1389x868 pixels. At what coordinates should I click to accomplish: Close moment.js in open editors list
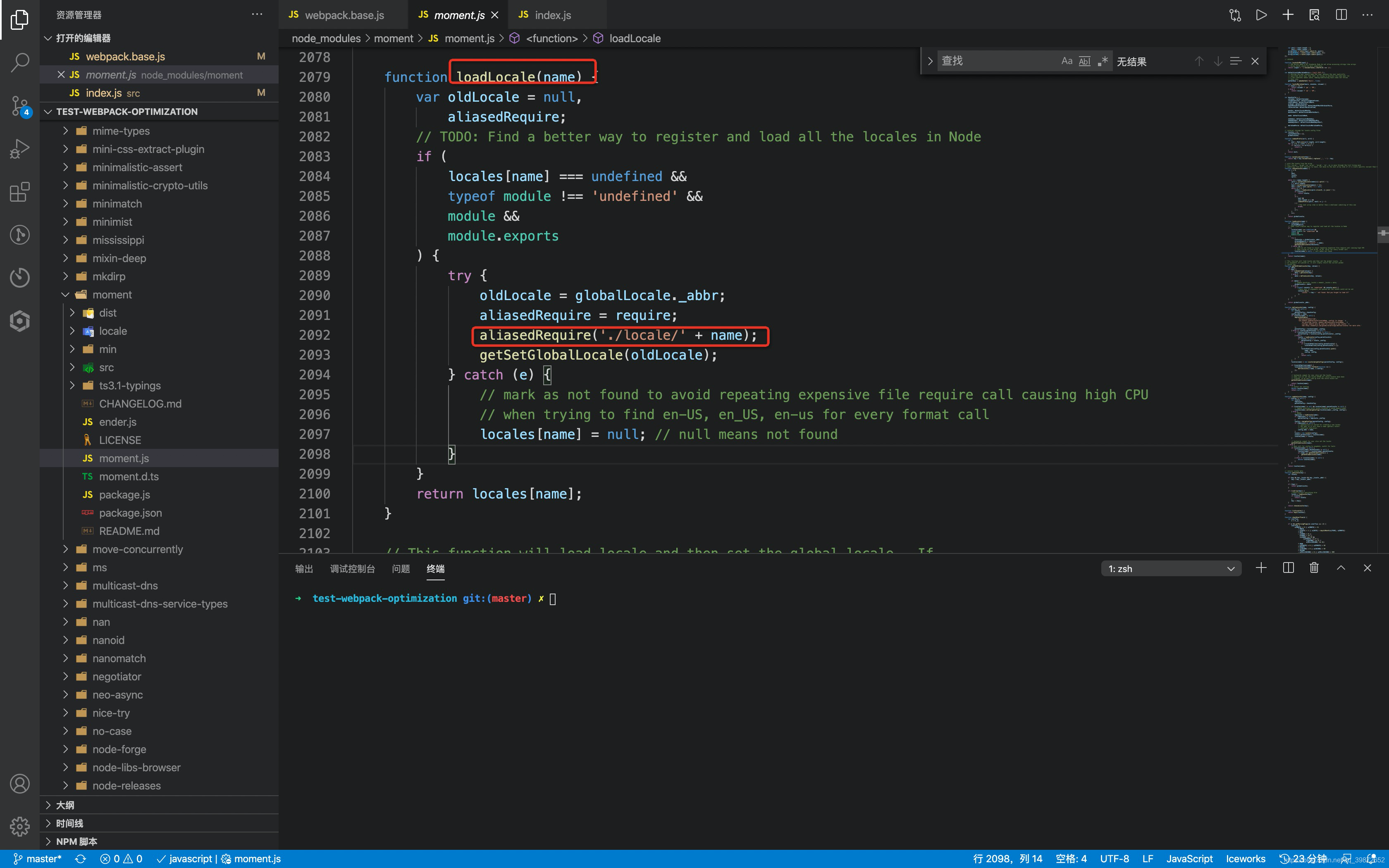61,75
